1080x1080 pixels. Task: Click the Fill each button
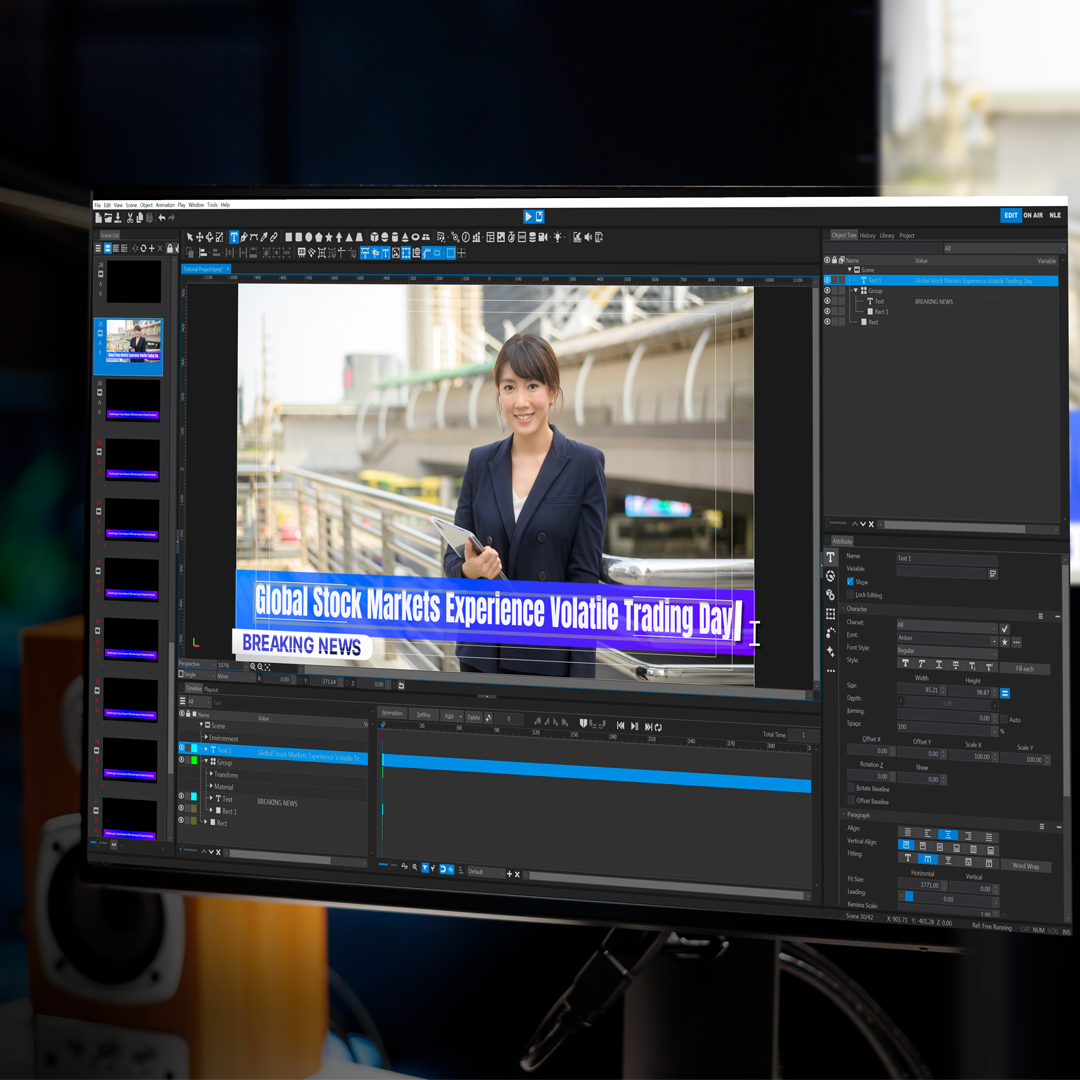click(x=1025, y=669)
